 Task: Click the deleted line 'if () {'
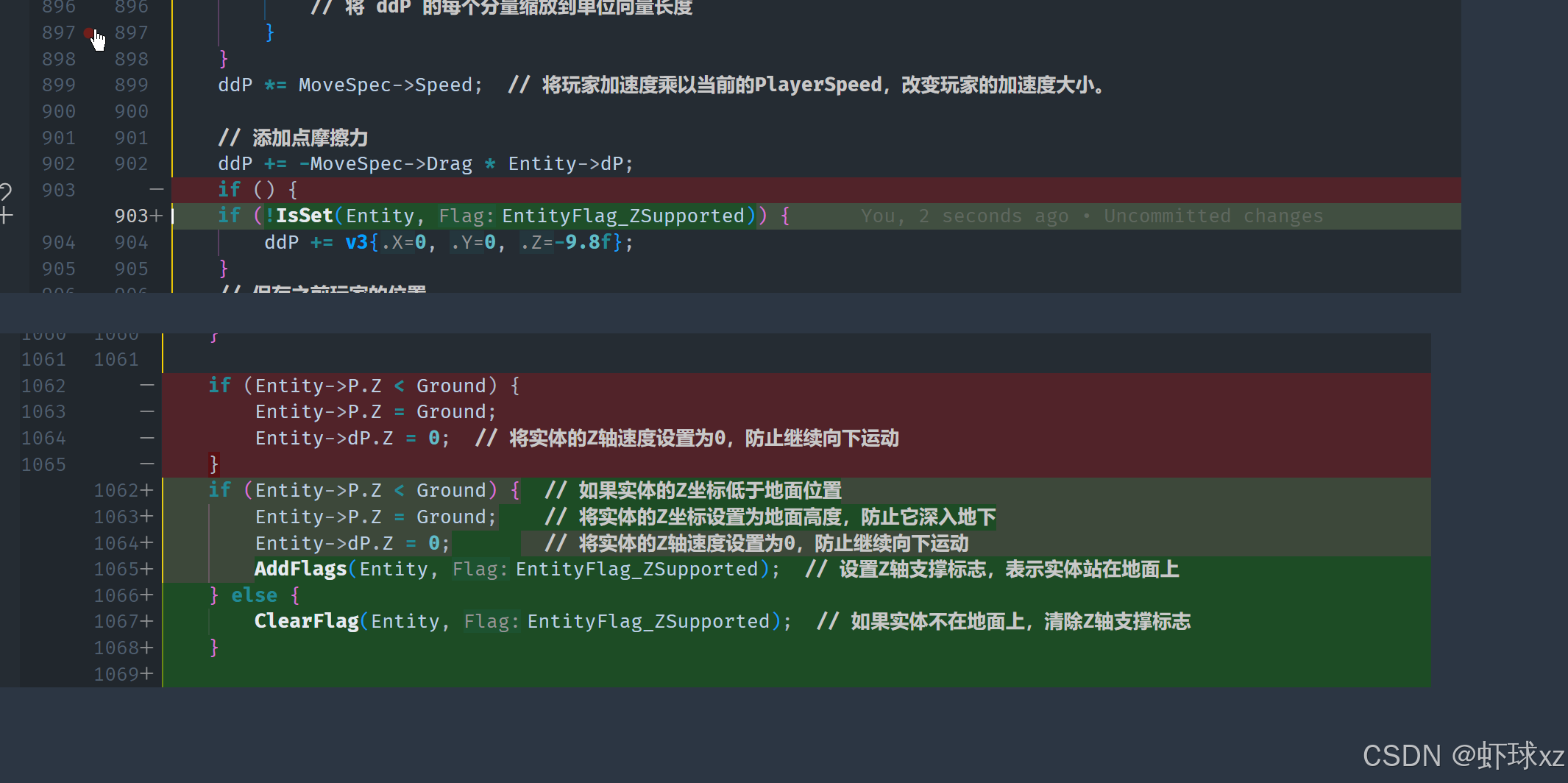258,190
